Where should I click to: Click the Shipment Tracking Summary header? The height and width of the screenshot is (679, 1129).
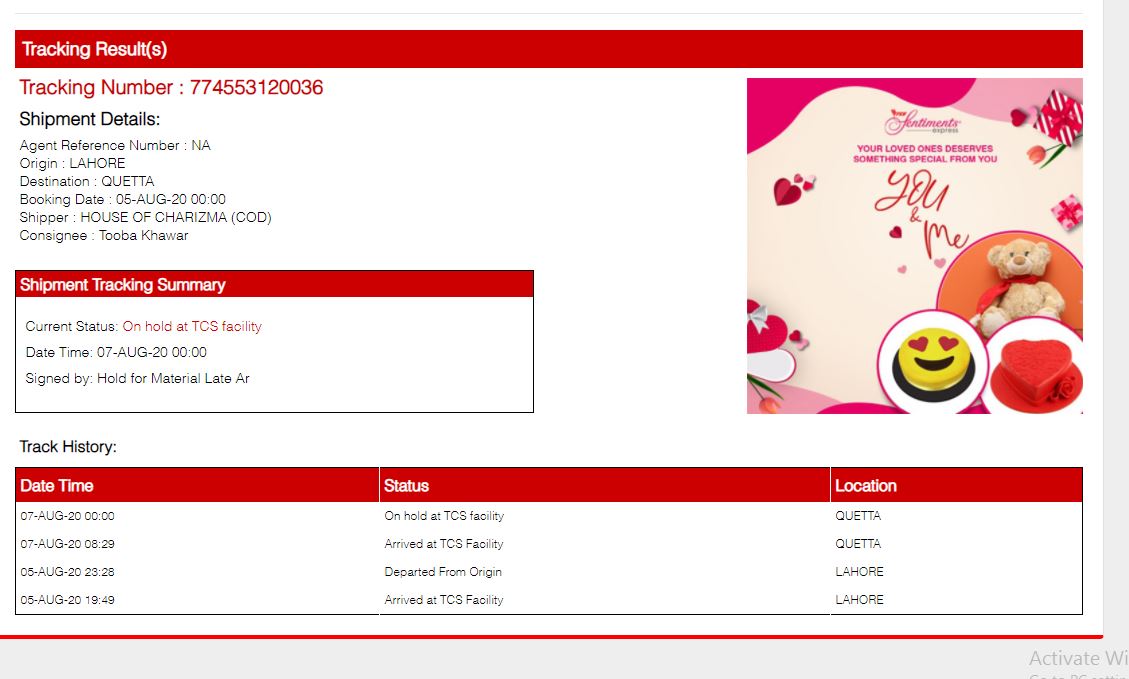[x=274, y=284]
